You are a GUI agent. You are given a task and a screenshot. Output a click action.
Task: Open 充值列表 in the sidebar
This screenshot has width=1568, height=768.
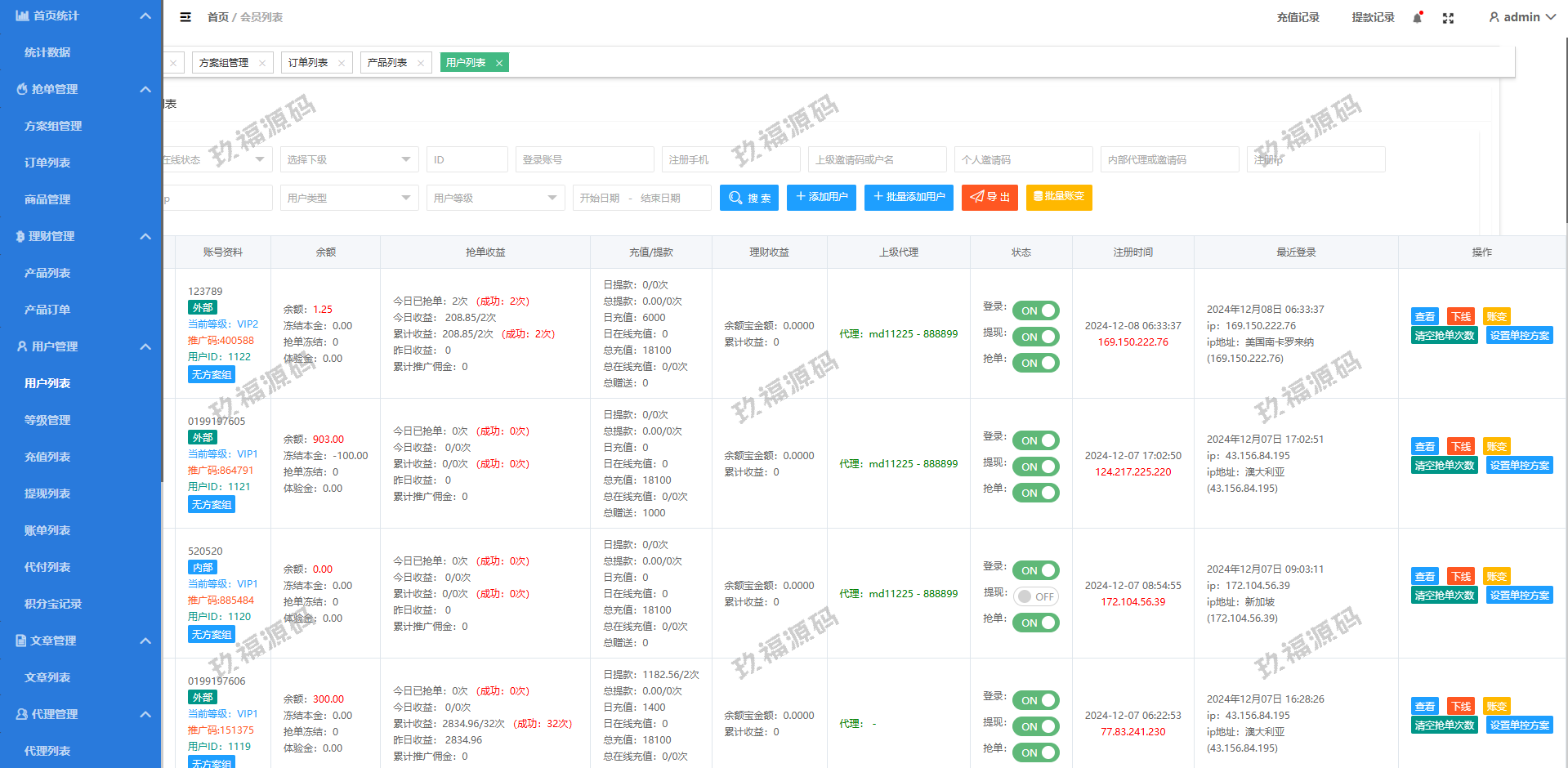47,457
